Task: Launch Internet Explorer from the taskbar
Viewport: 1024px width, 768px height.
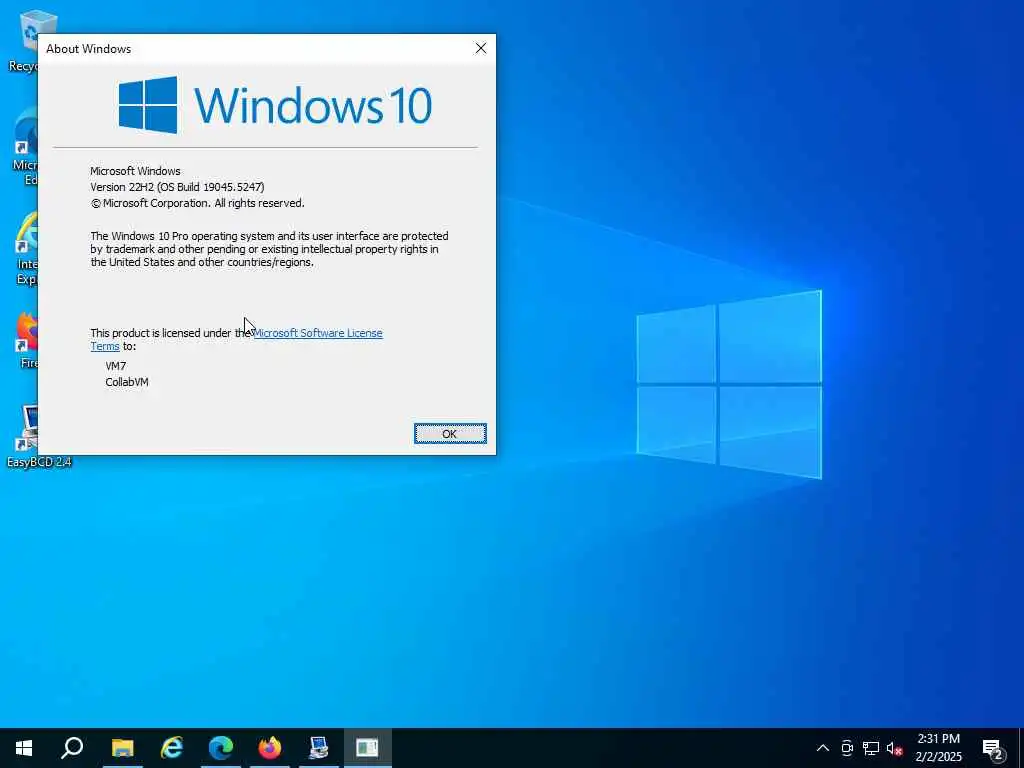Action: pos(171,748)
